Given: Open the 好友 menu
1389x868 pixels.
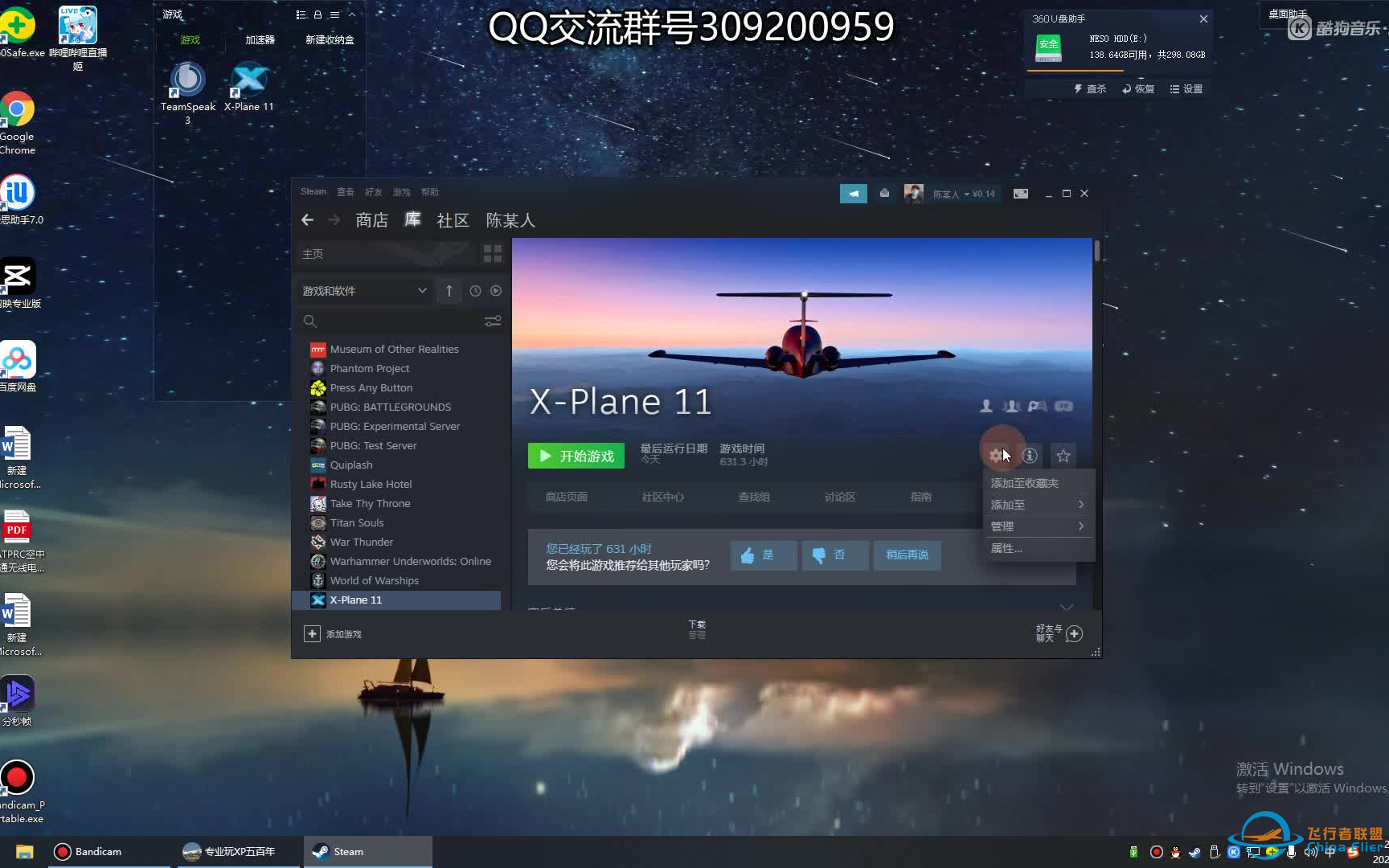Looking at the screenshot, I should tap(374, 192).
